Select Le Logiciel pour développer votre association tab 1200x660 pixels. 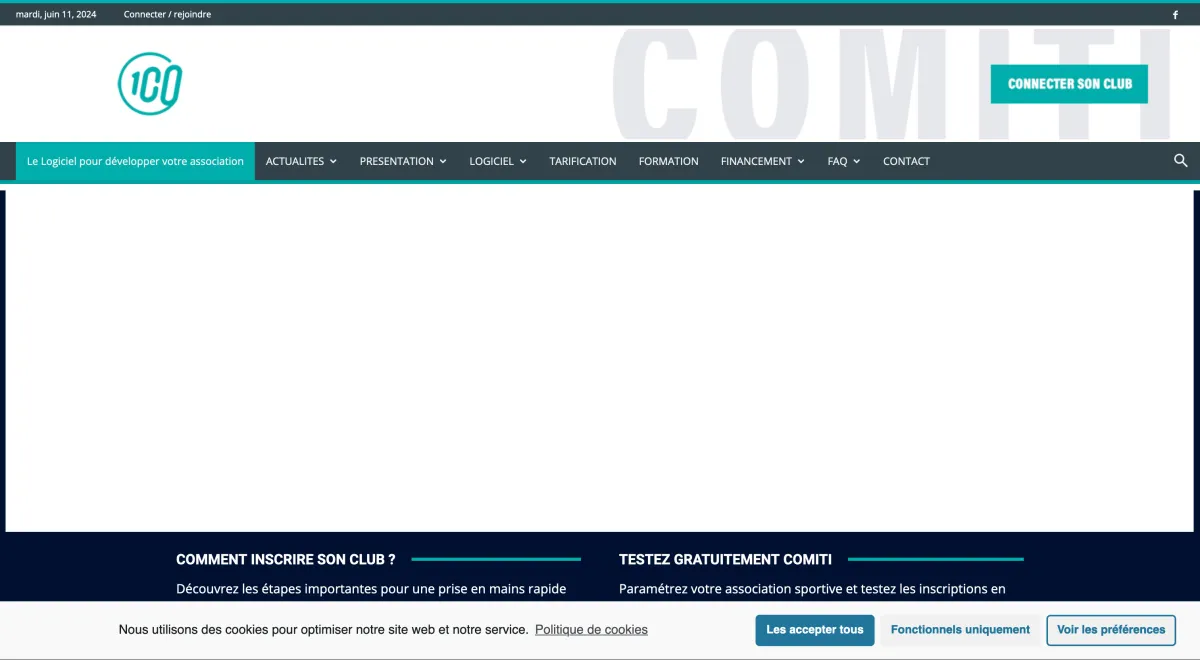click(135, 161)
